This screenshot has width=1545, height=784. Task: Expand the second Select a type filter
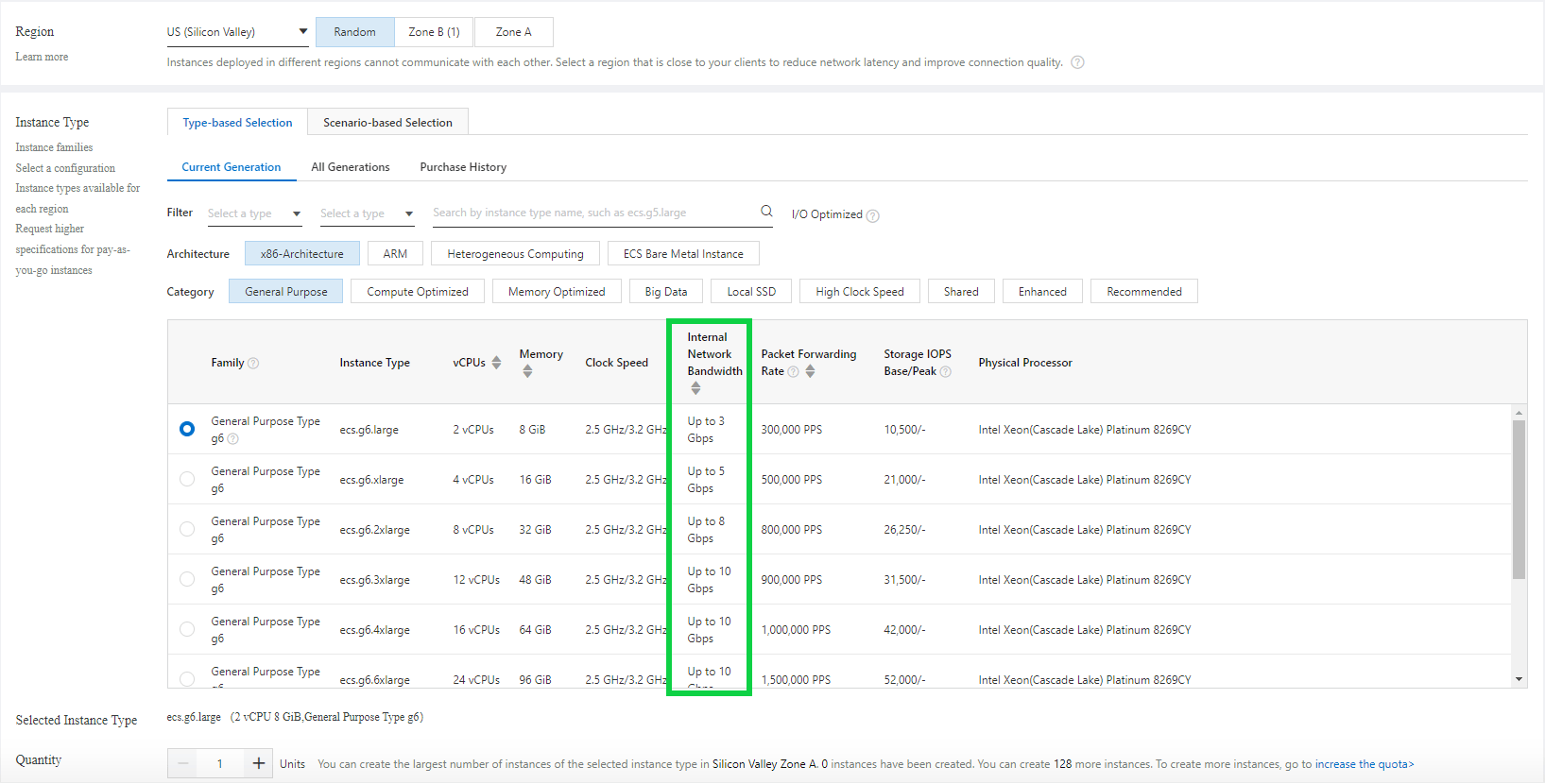[x=367, y=213]
